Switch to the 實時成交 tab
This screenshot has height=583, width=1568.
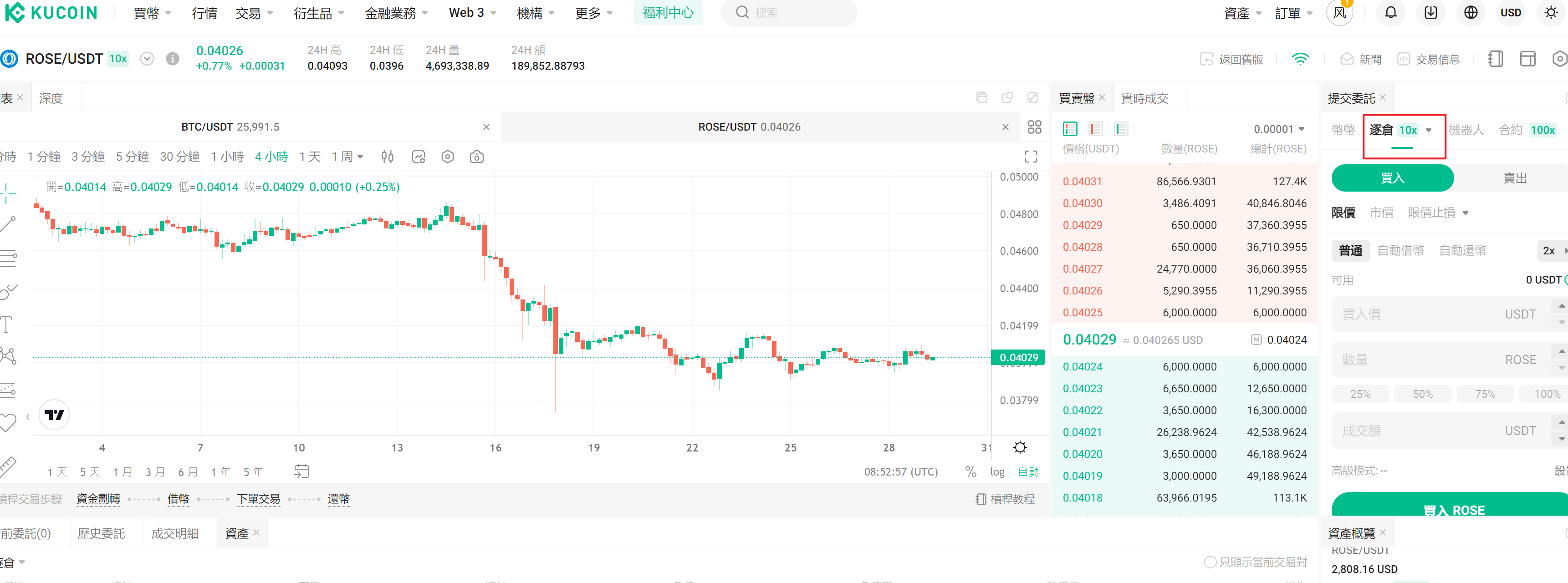click(x=1144, y=99)
